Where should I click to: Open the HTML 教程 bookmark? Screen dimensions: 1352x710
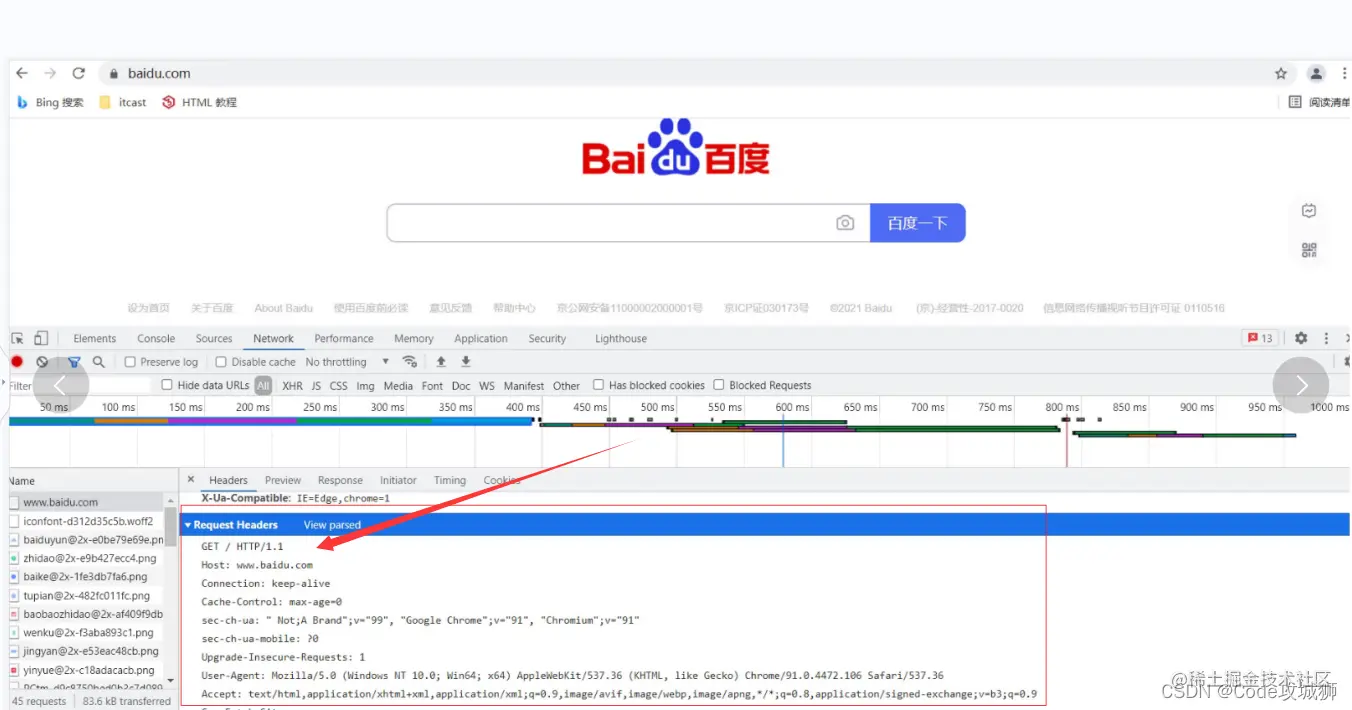tap(199, 102)
